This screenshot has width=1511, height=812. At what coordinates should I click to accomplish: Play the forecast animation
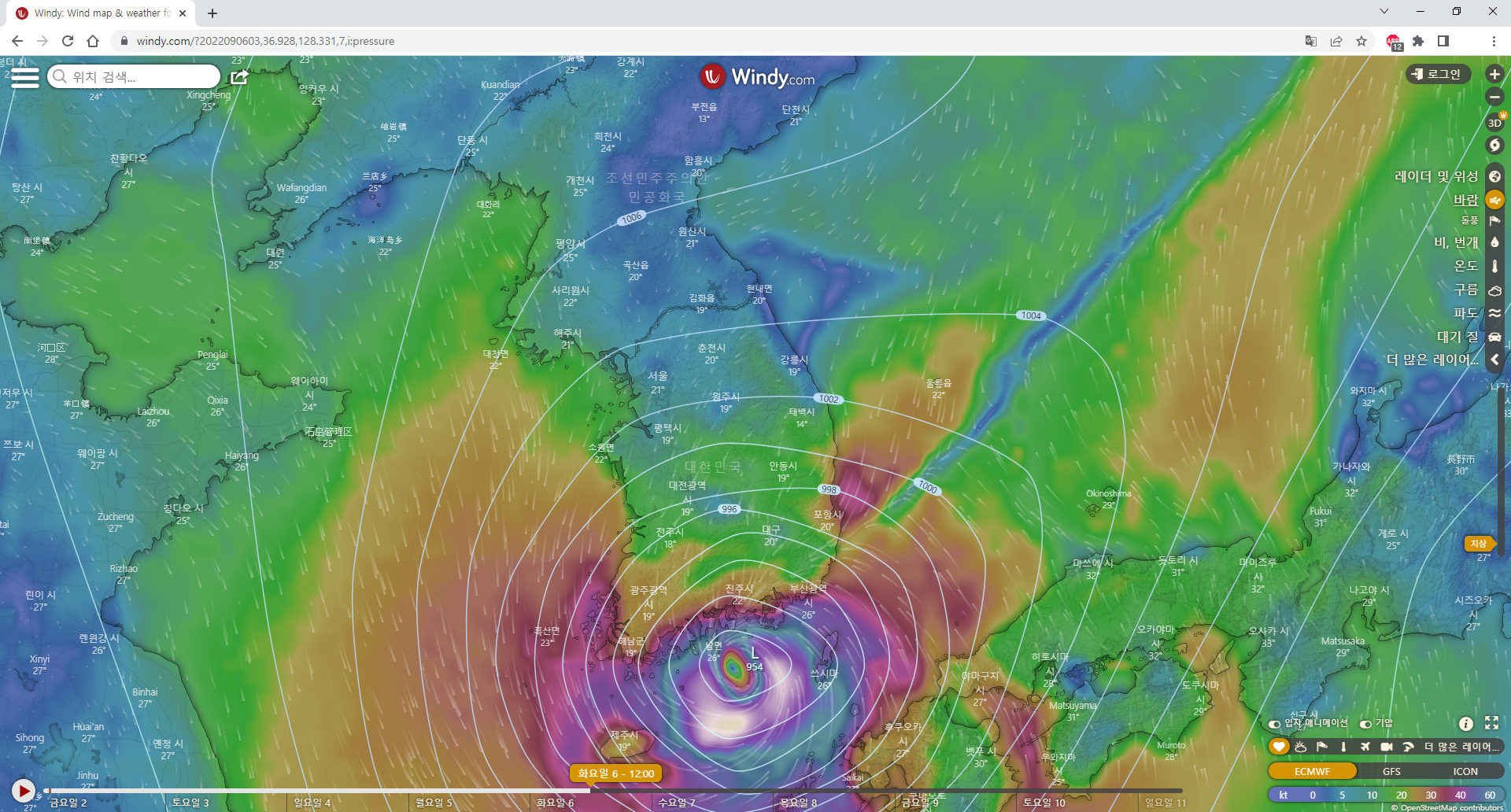tap(24, 791)
